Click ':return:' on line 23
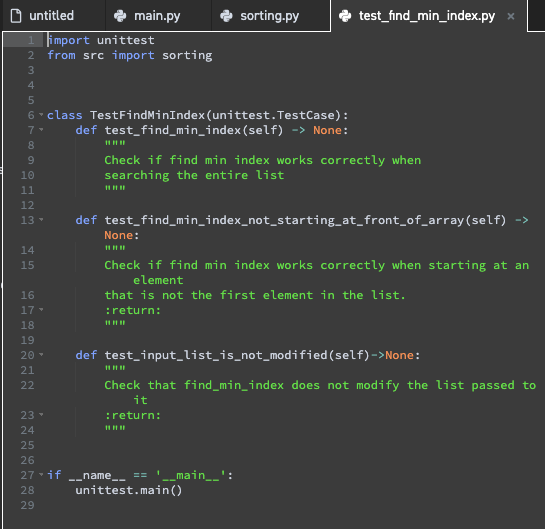The image size is (545, 529). (133, 415)
